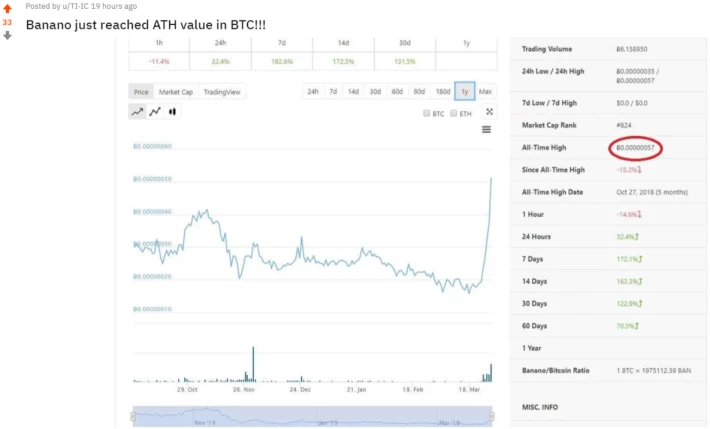Select the Price tab
The height and width of the screenshot is (429, 710).
pyautogui.click(x=141, y=92)
